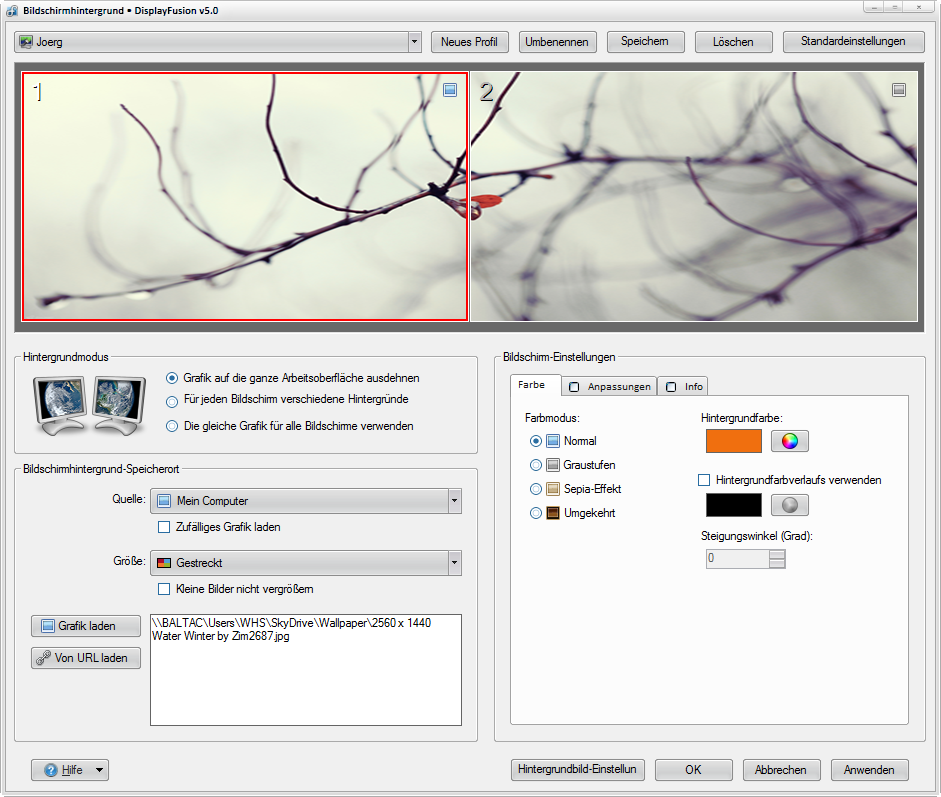
Task: Click Umbenennen button
Action: tap(557, 42)
